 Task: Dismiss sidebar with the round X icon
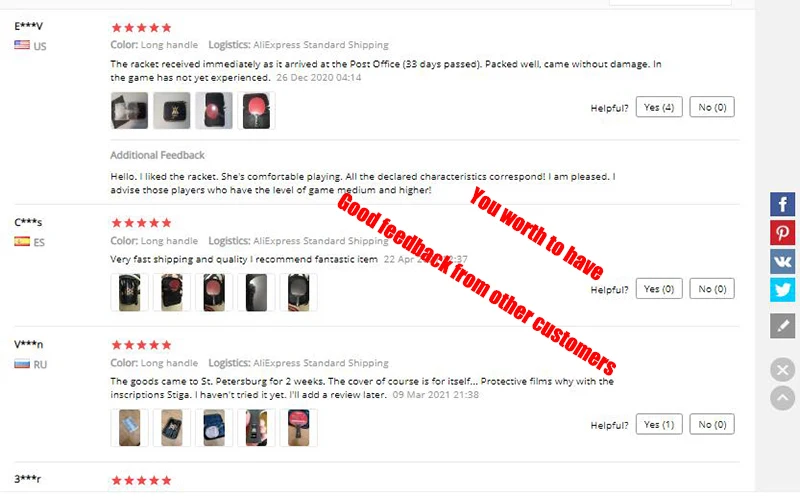coord(782,370)
